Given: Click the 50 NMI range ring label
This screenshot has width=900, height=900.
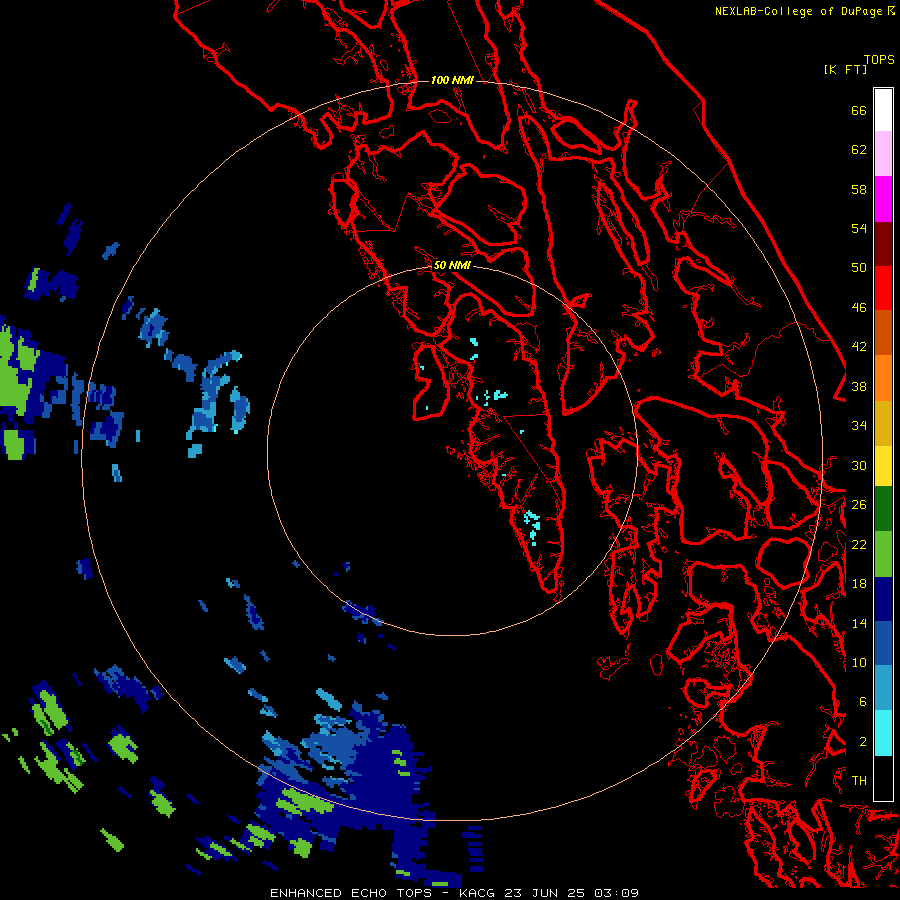Looking at the screenshot, I should [452, 265].
